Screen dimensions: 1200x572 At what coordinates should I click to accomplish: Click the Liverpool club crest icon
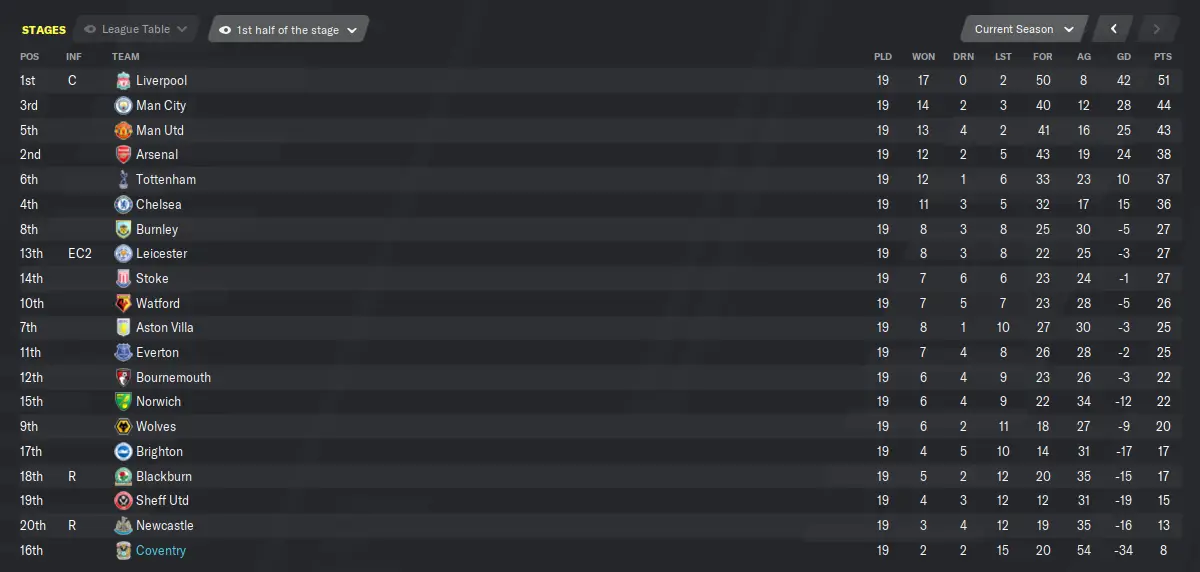(x=123, y=80)
